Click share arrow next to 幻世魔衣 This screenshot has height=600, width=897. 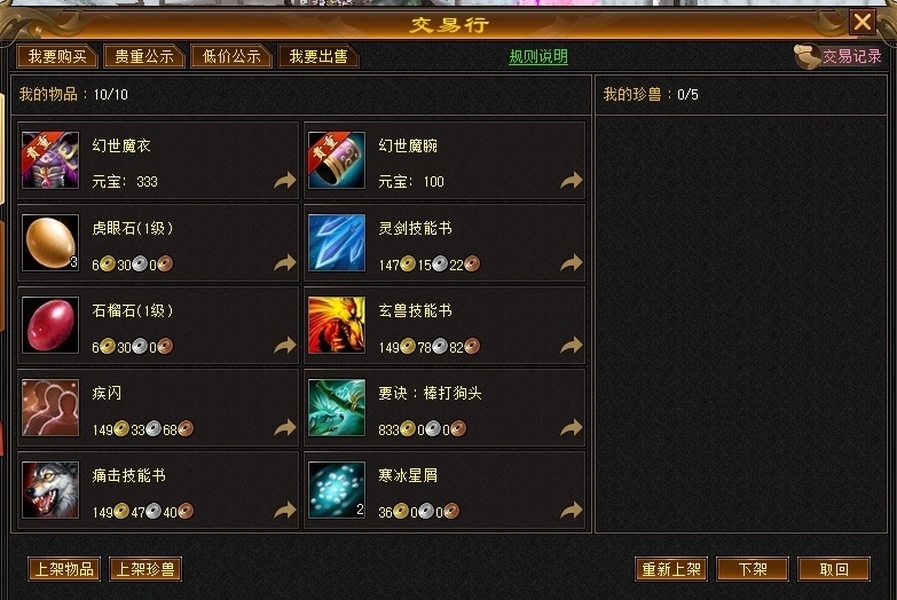click(x=285, y=181)
